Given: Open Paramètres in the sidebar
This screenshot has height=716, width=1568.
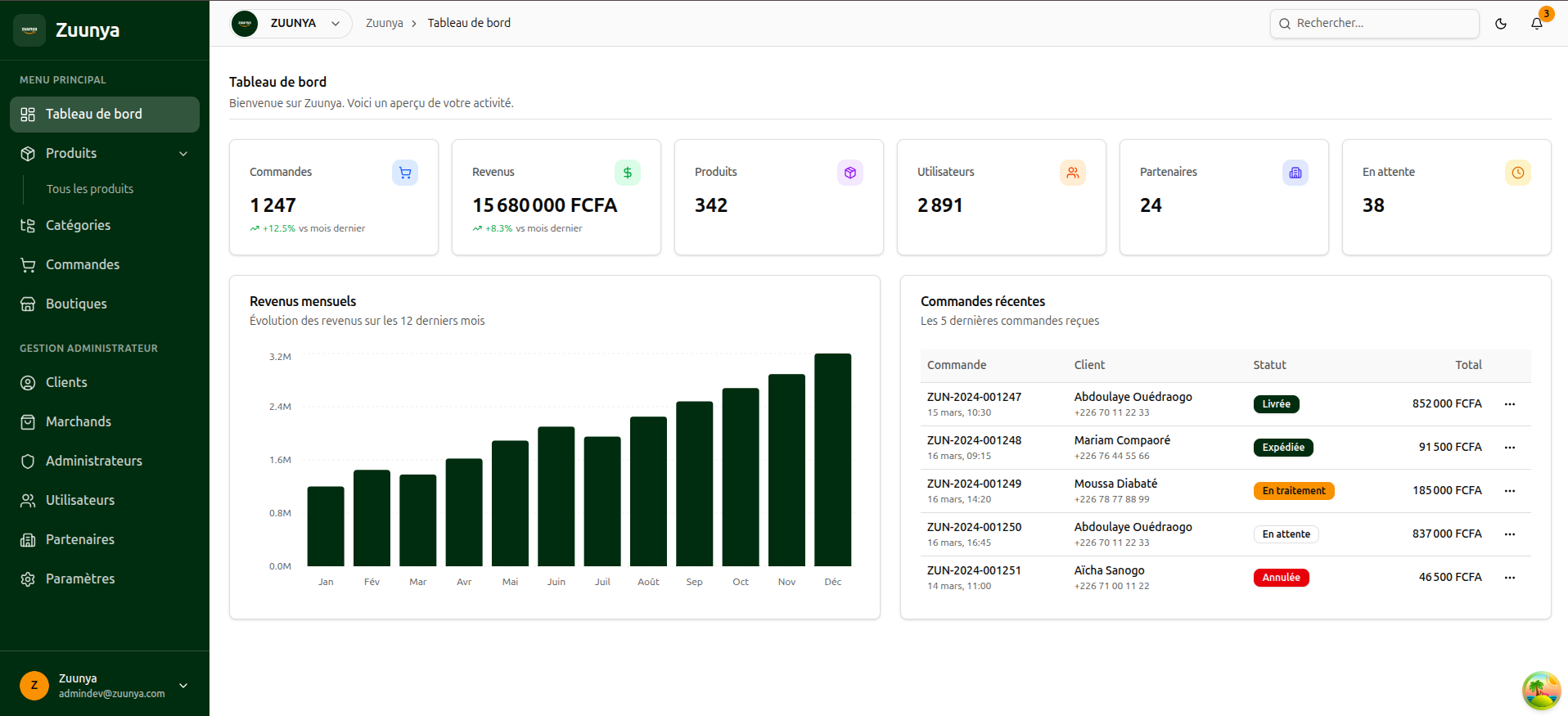Looking at the screenshot, I should click(80, 579).
